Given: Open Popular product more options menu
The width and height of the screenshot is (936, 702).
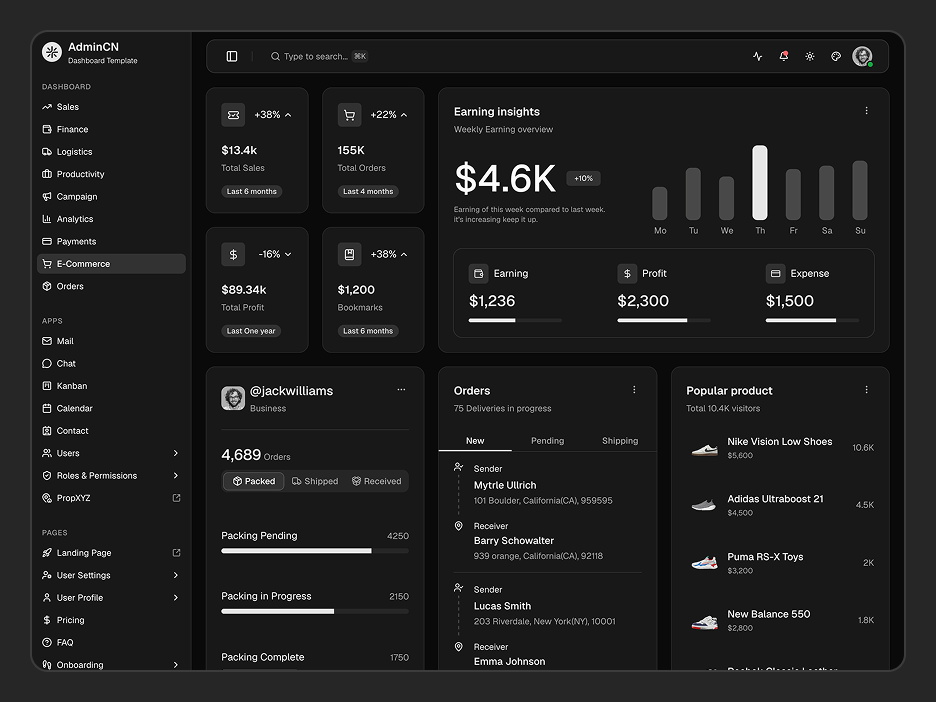Looking at the screenshot, I should pyautogui.click(x=866, y=390).
